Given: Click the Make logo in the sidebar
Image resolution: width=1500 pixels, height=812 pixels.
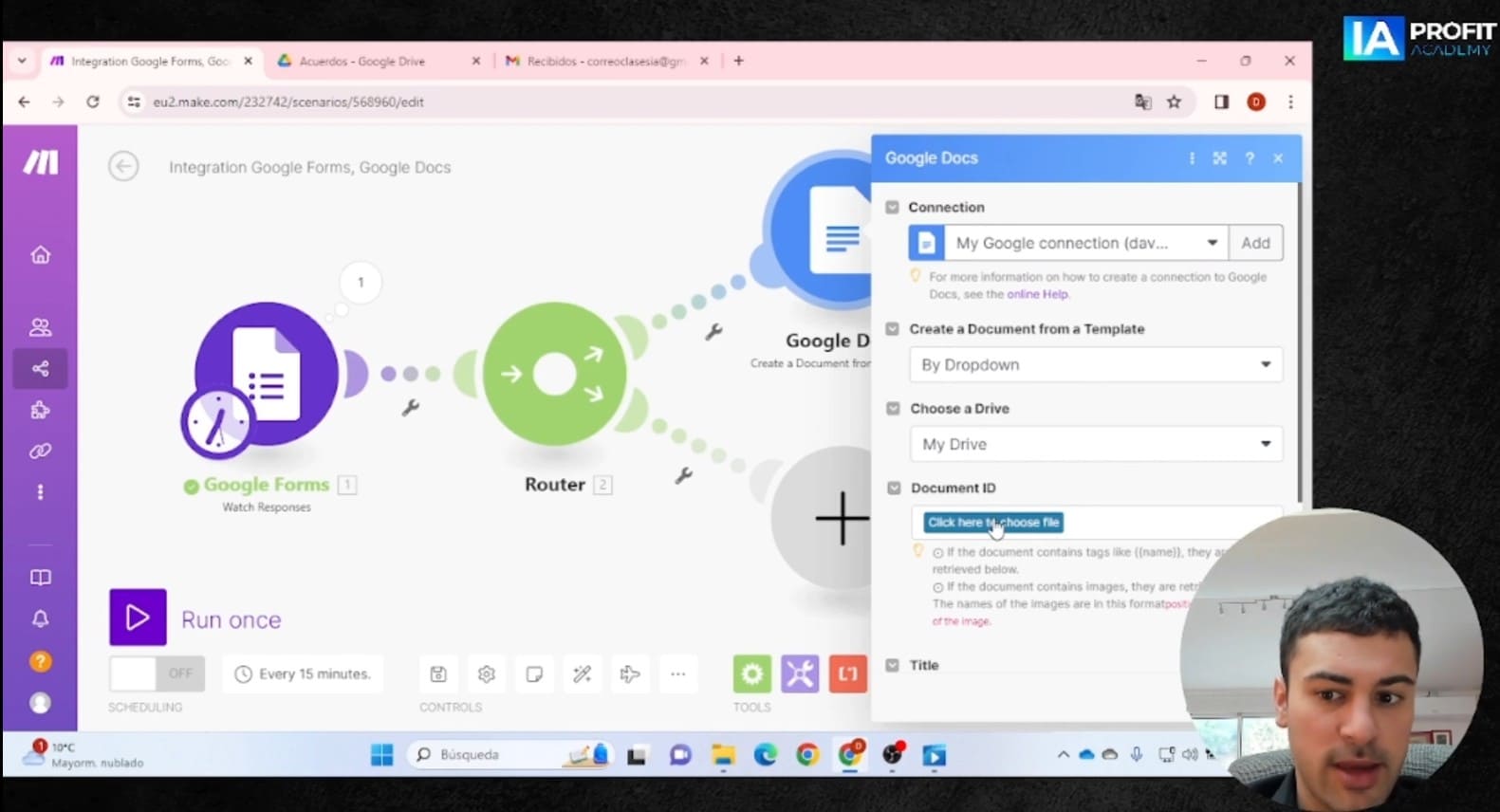Looking at the screenshot, I should click(41, 162).
